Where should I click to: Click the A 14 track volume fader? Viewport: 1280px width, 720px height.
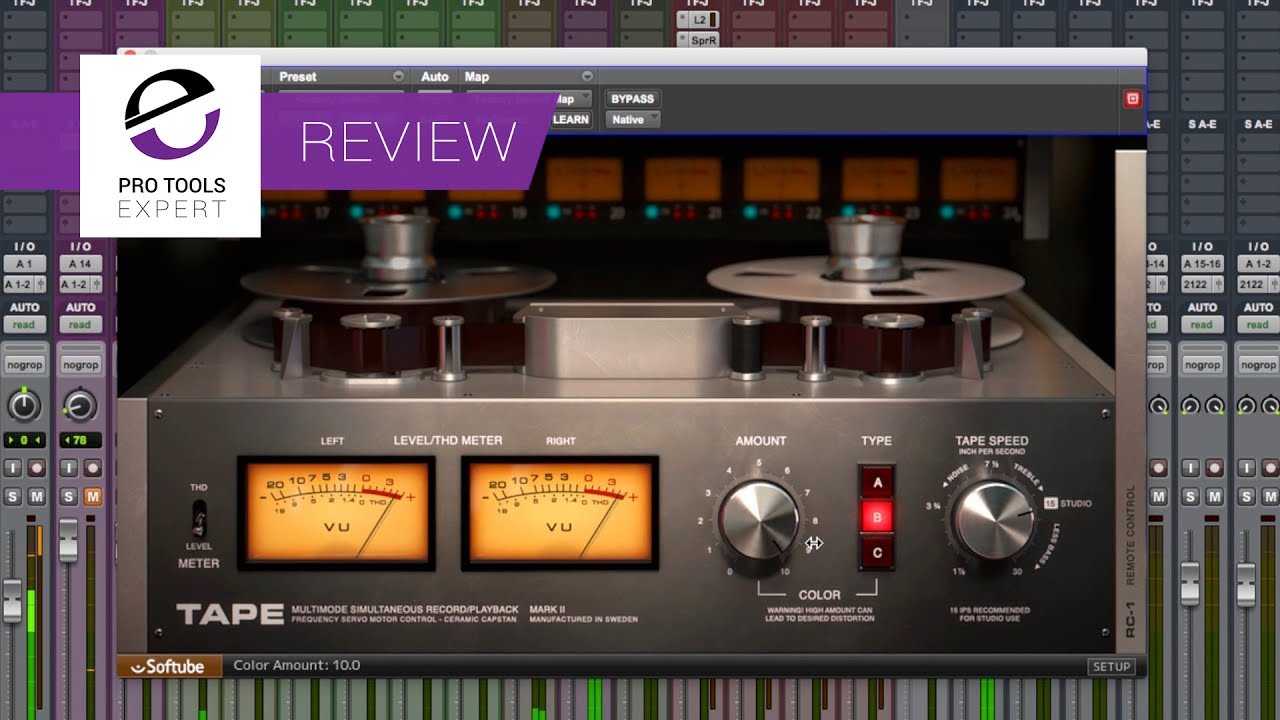[67, 540]
